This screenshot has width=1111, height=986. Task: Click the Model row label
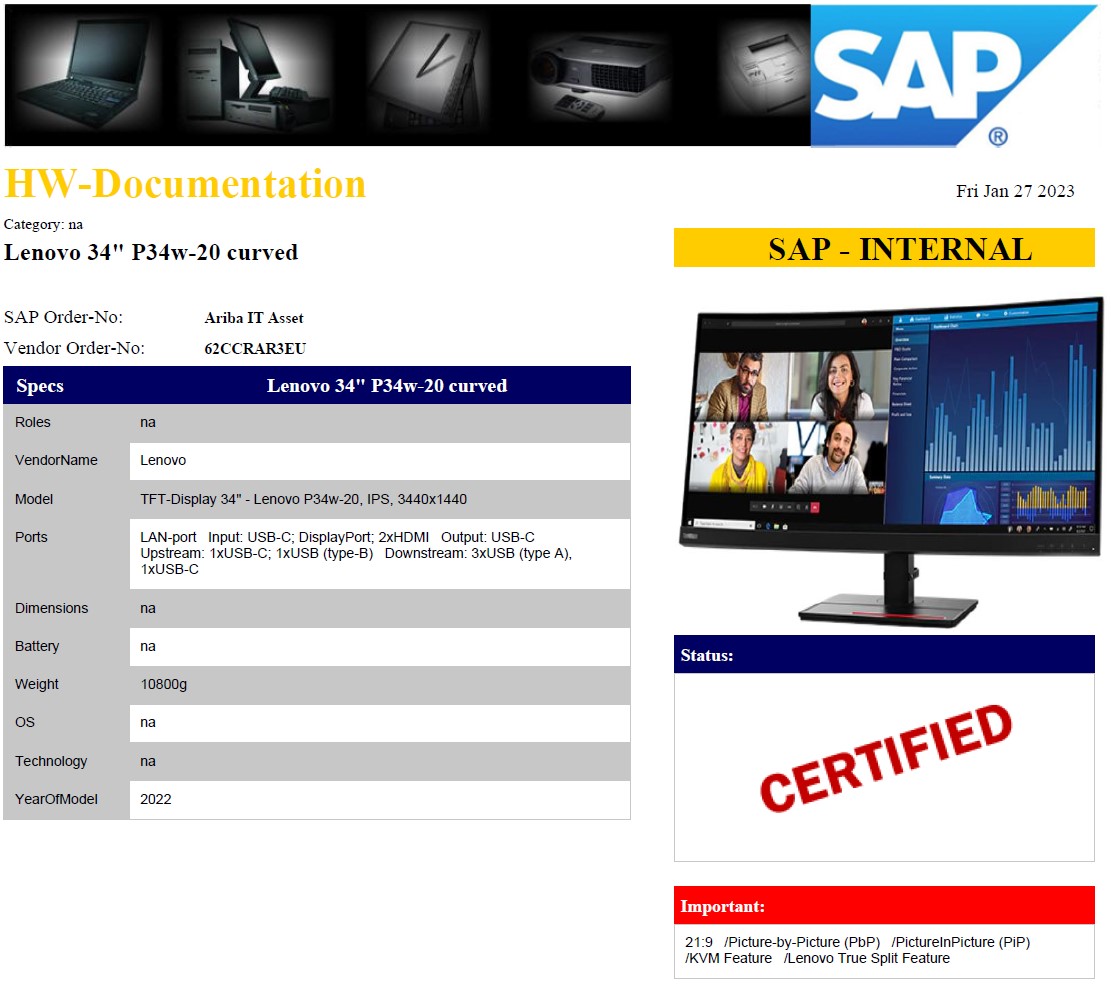coord(34,499)
